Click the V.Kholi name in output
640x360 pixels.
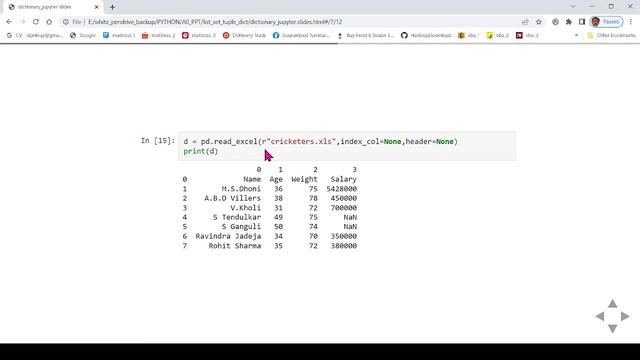245,208
